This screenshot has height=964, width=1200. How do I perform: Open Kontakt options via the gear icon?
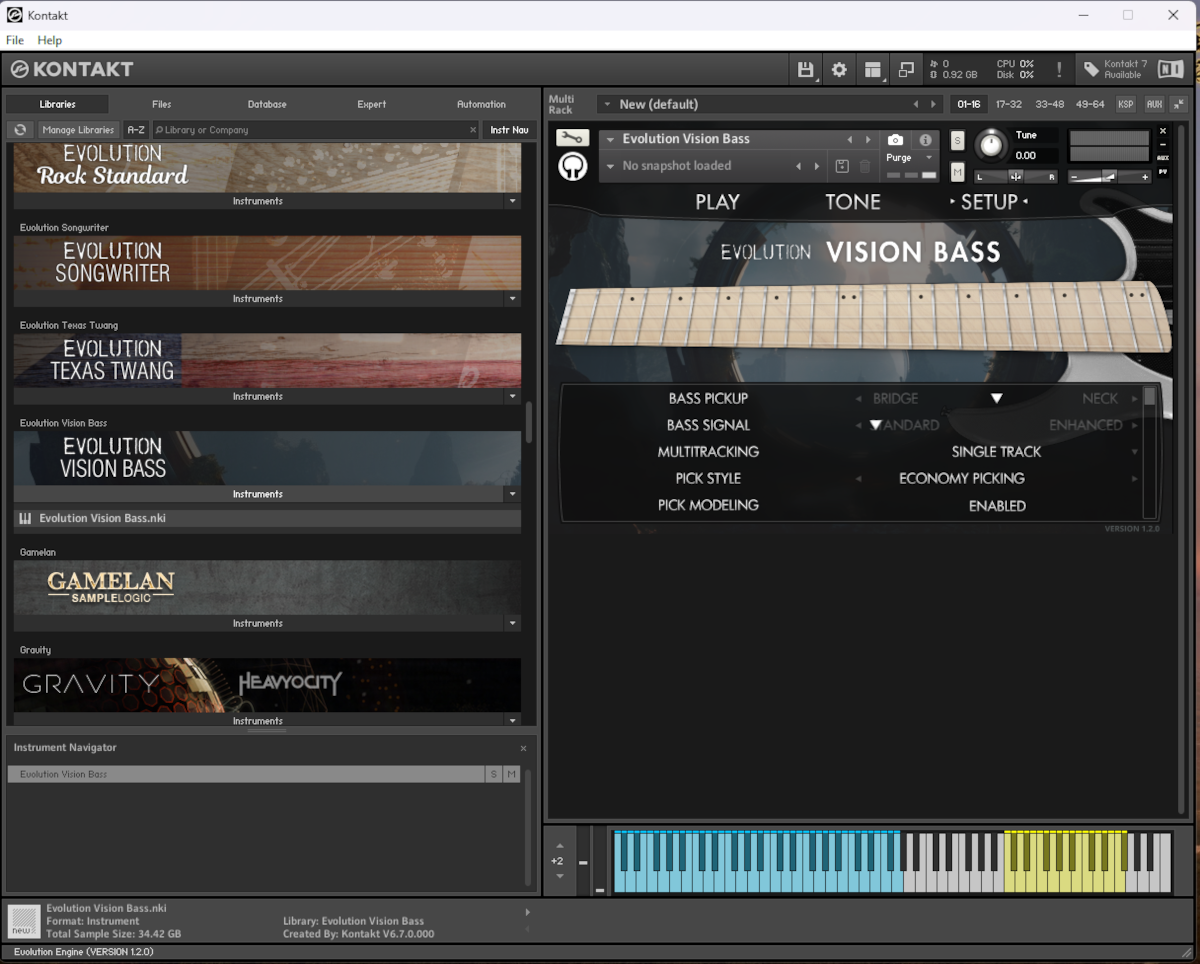coord(839,69)
